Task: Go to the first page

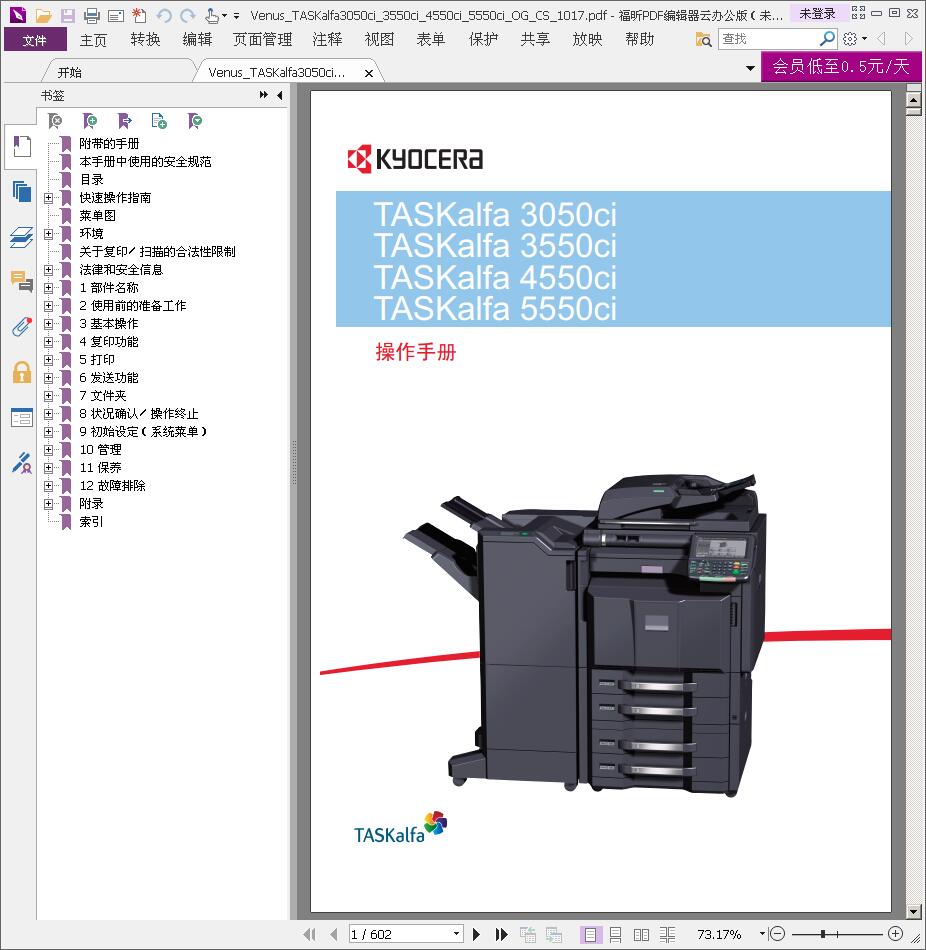Action: pos(309,934)
